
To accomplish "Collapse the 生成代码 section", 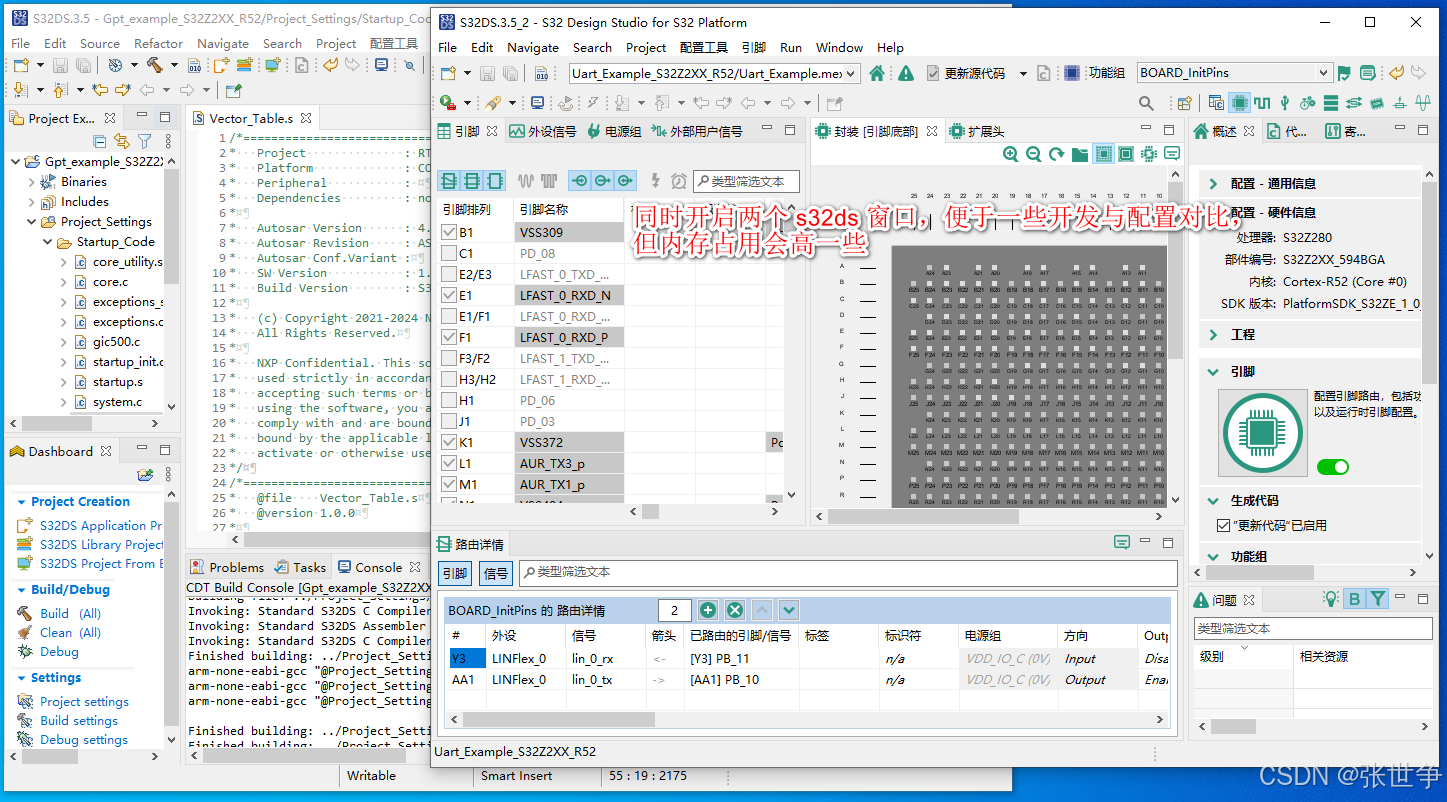I will coord(1213,501).
